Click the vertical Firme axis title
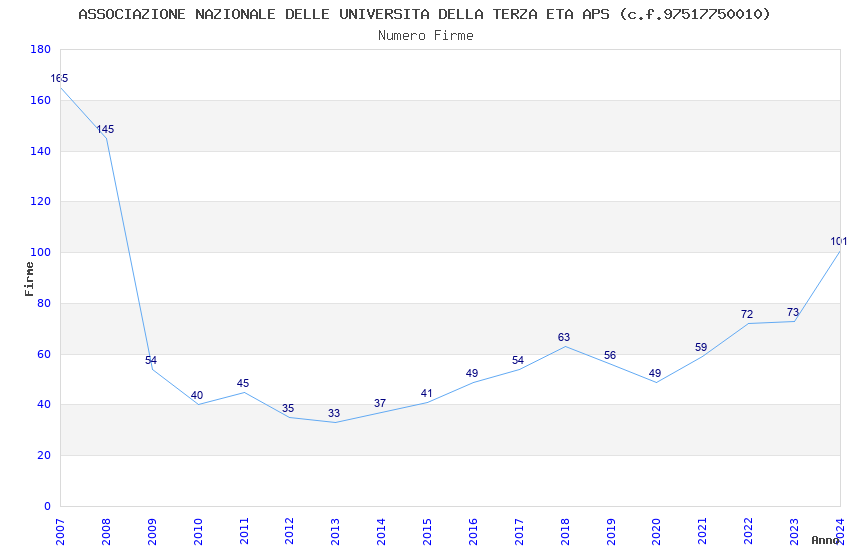850x550 pixels. click(29, 279)
